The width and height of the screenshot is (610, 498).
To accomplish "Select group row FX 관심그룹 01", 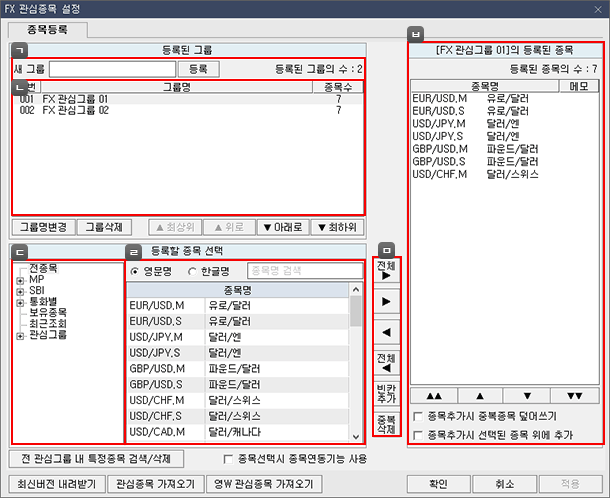I will click(188, 99).
